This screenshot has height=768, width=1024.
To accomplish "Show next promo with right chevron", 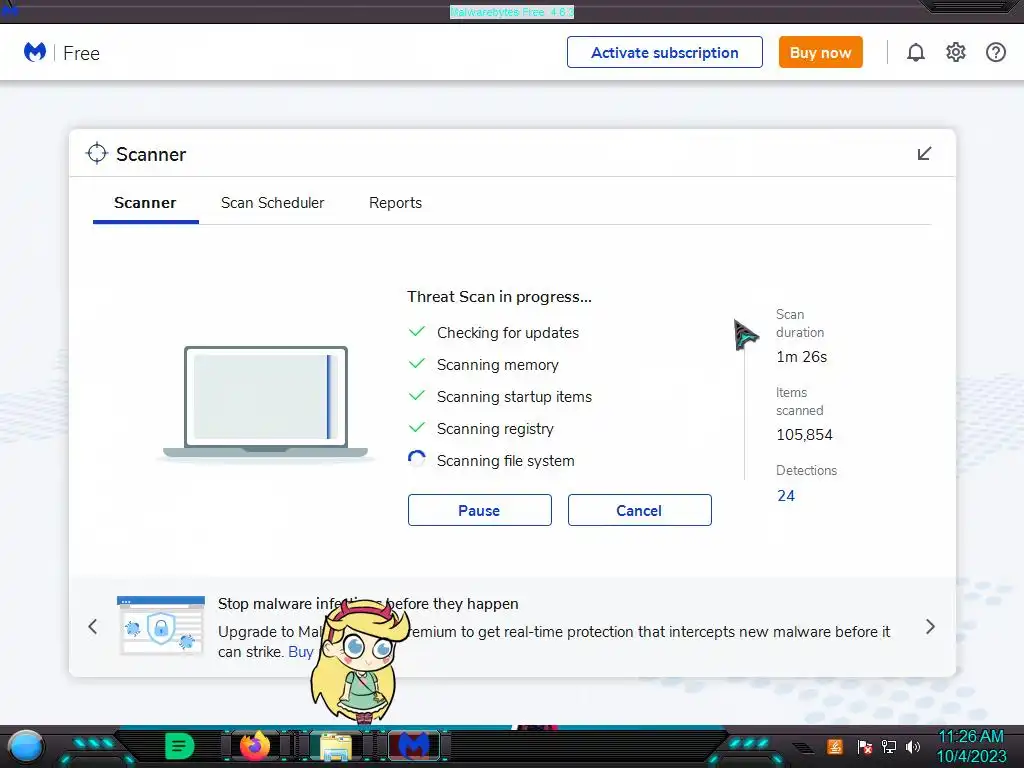I will [931, 627].
